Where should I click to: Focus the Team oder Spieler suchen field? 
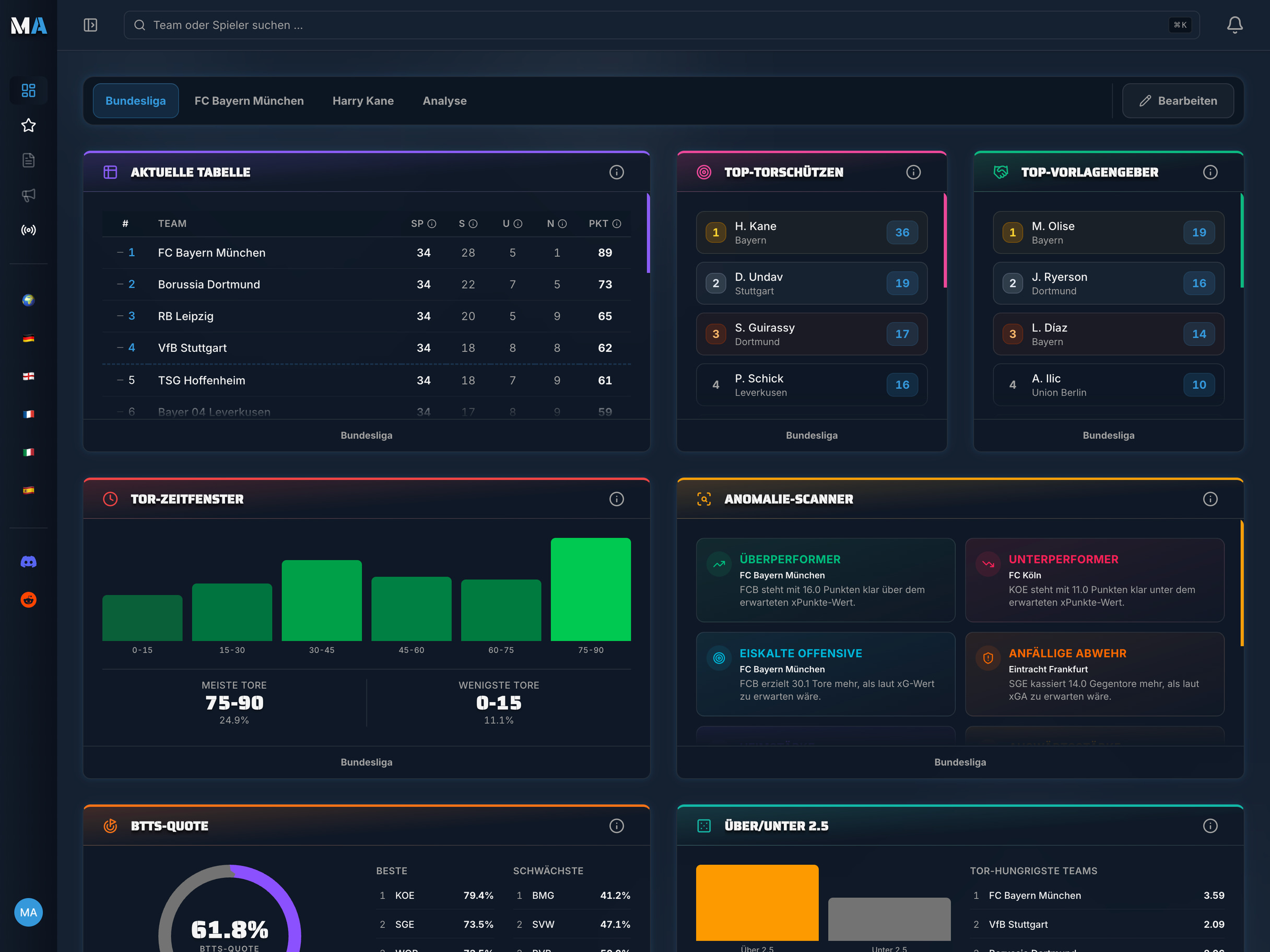[x=662, y=25]
